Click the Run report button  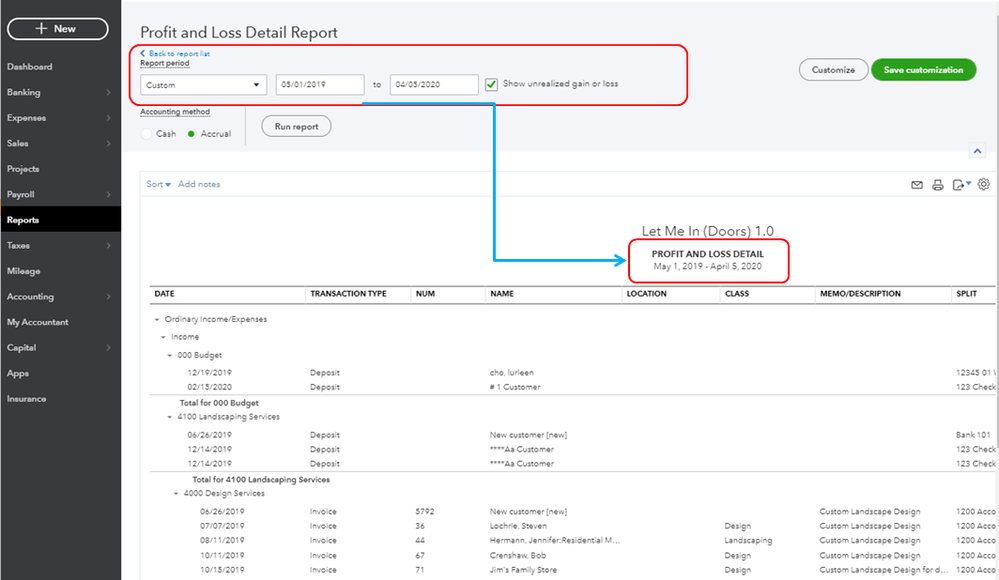coord(296,126)
